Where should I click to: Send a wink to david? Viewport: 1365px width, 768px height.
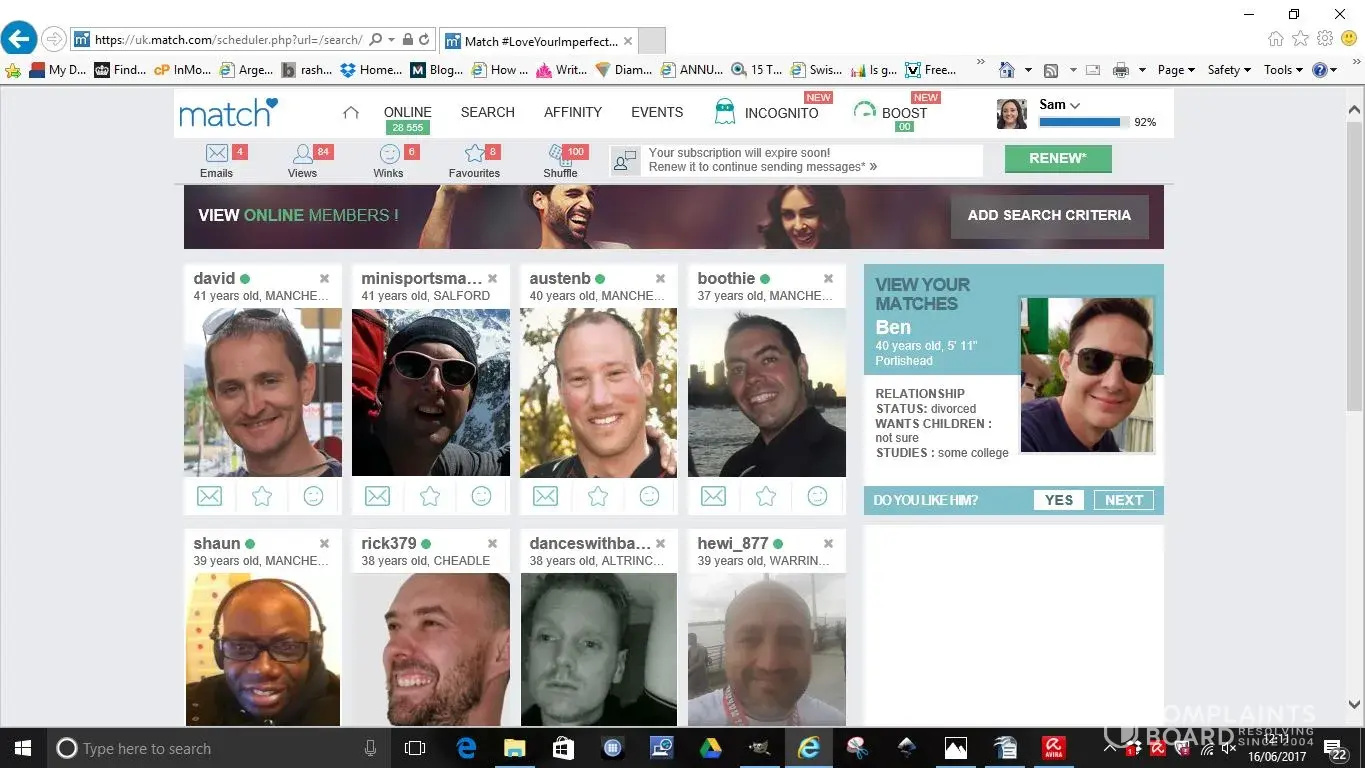tap(314, 496)
